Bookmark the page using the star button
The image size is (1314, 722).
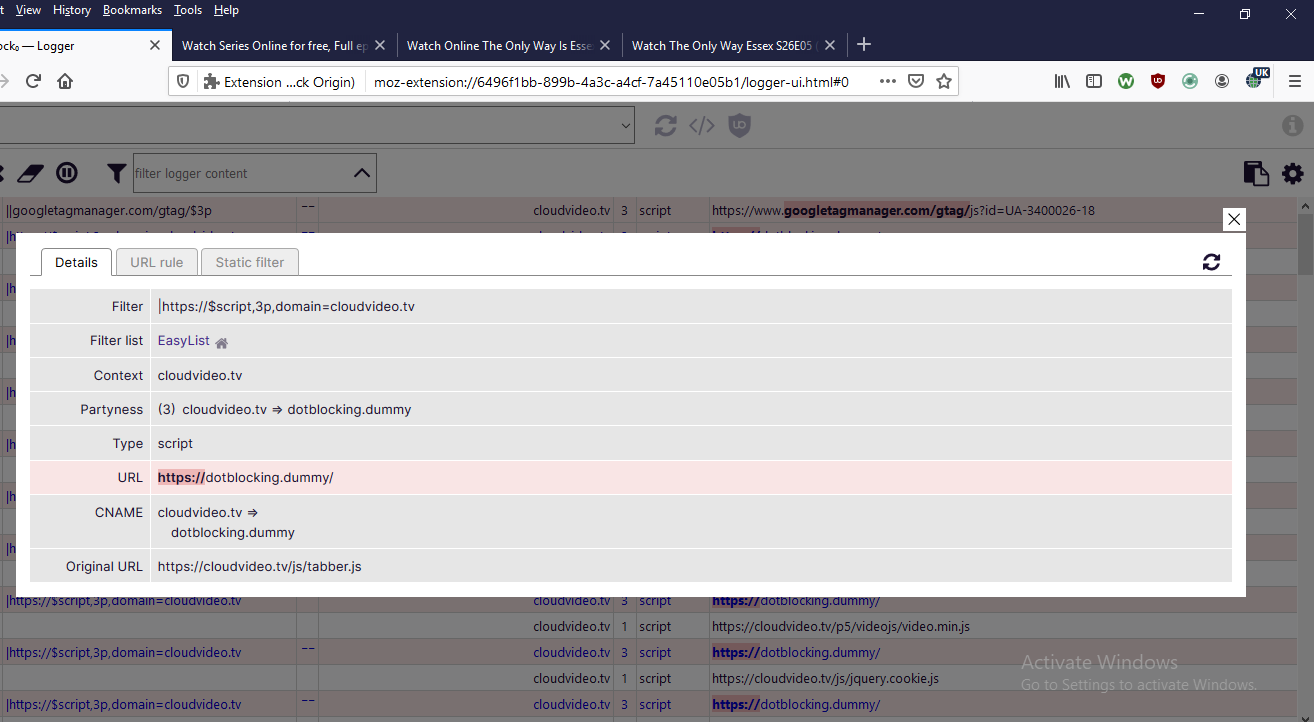(943, 81)
